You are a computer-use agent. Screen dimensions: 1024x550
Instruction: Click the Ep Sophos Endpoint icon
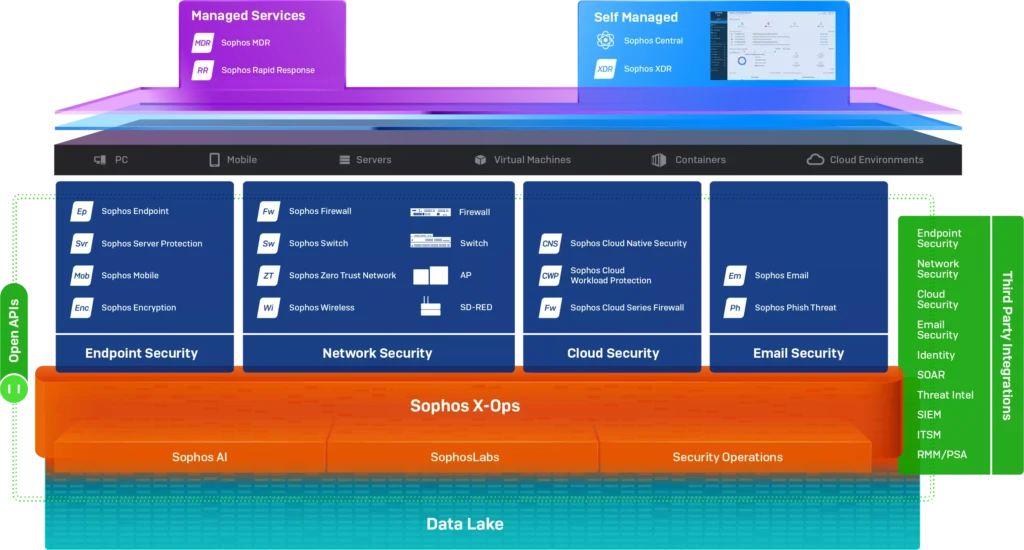pos(82,211)
